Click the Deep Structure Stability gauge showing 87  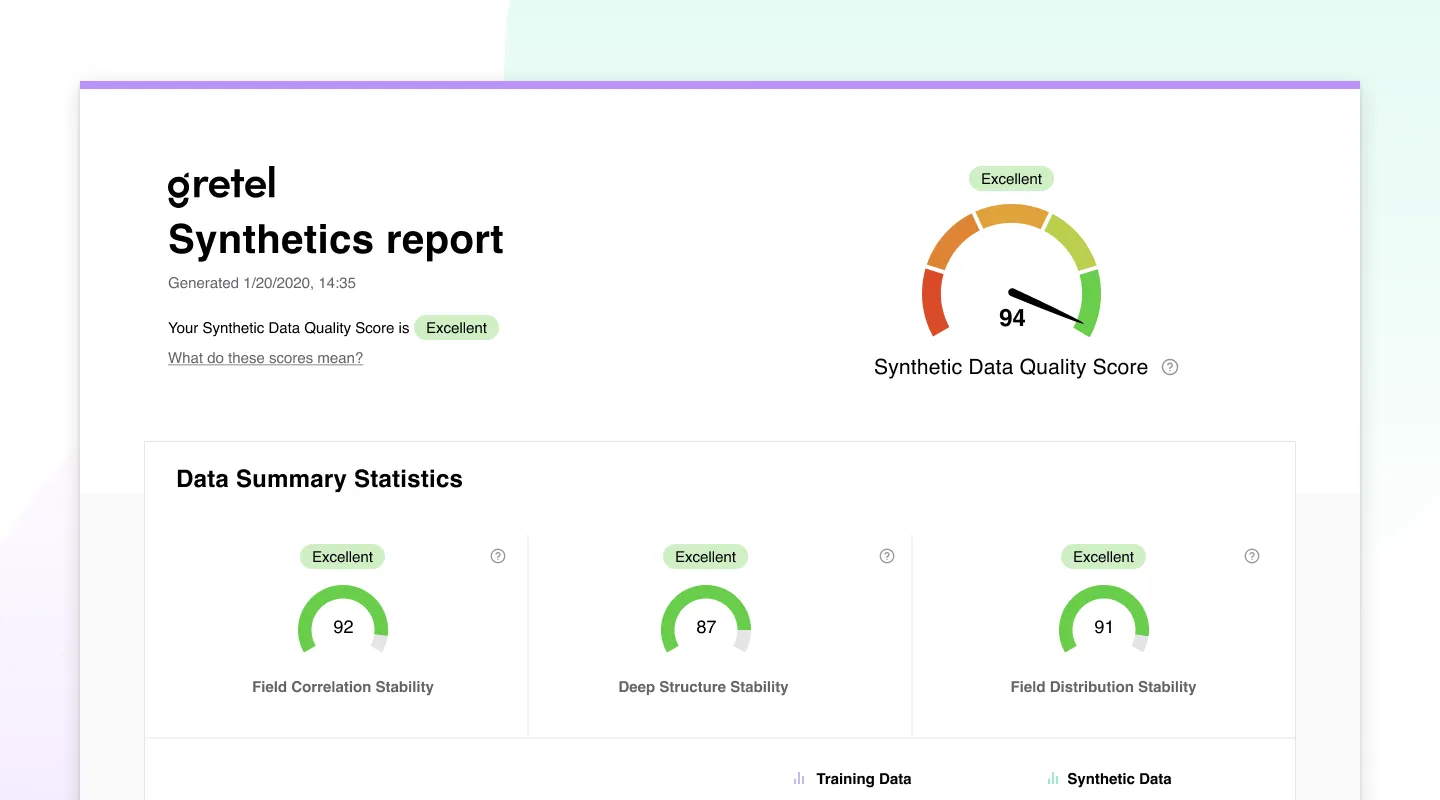705,620
